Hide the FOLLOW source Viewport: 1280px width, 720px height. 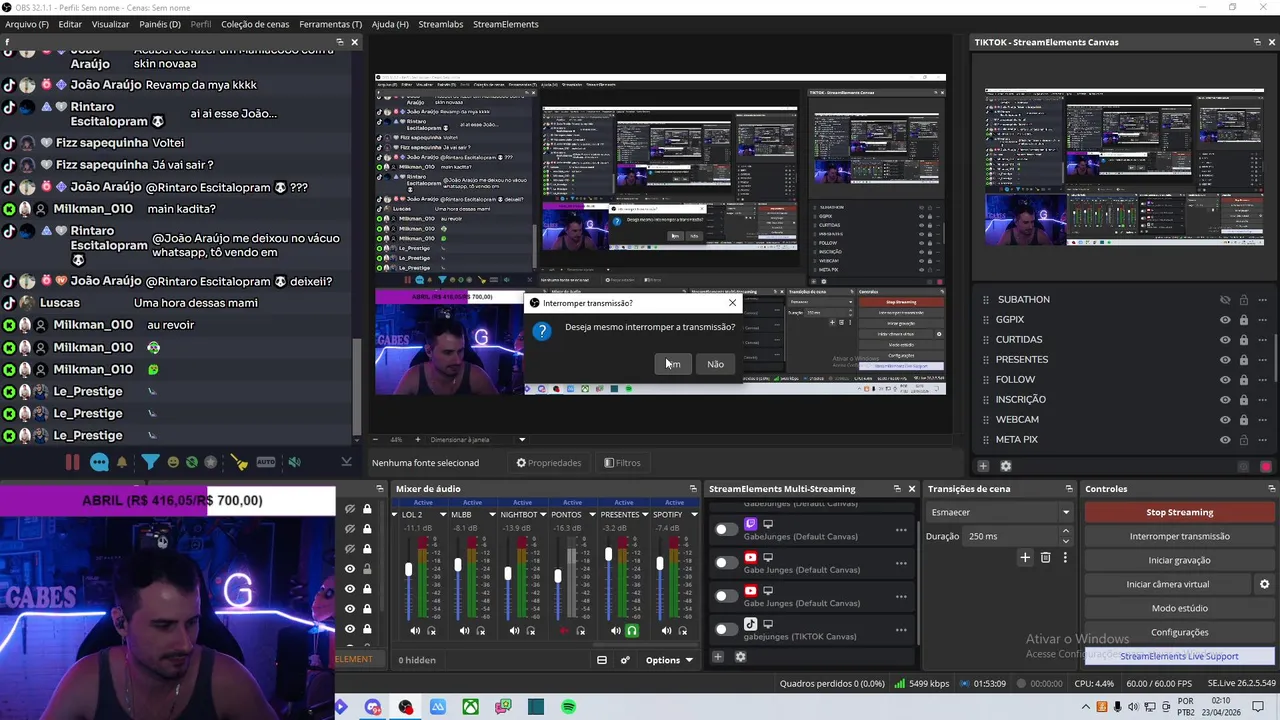pyautogui.click(x=1225, y=380)
